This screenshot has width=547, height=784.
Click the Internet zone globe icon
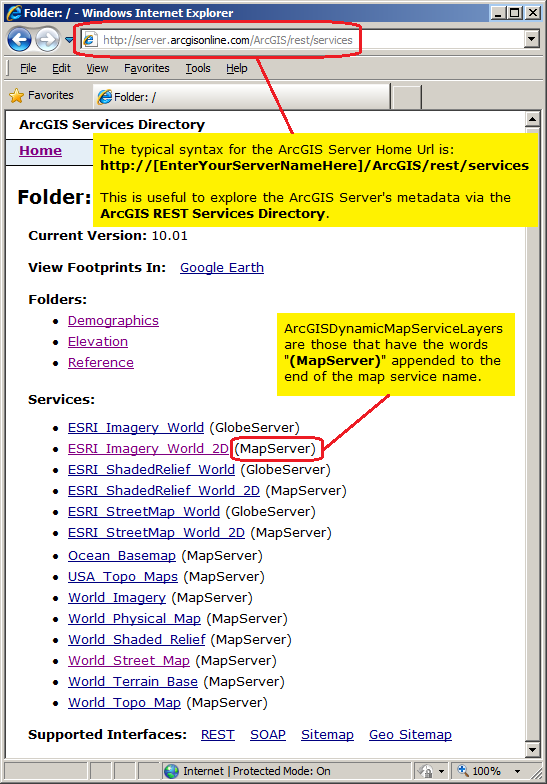pos(172,771)
